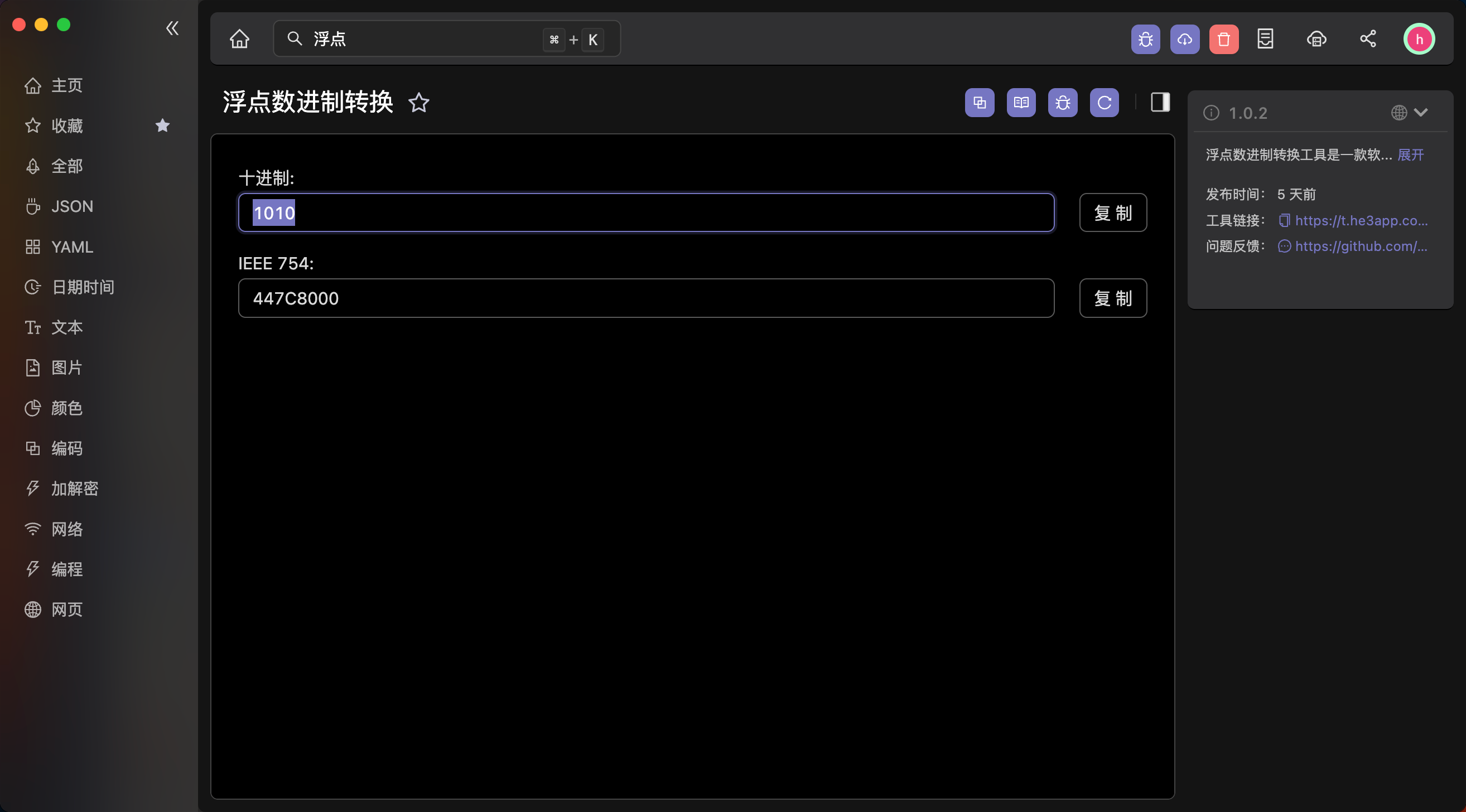Click the red trash icon
This screenshot has height=812, width=1466.
pos(1223,39)
